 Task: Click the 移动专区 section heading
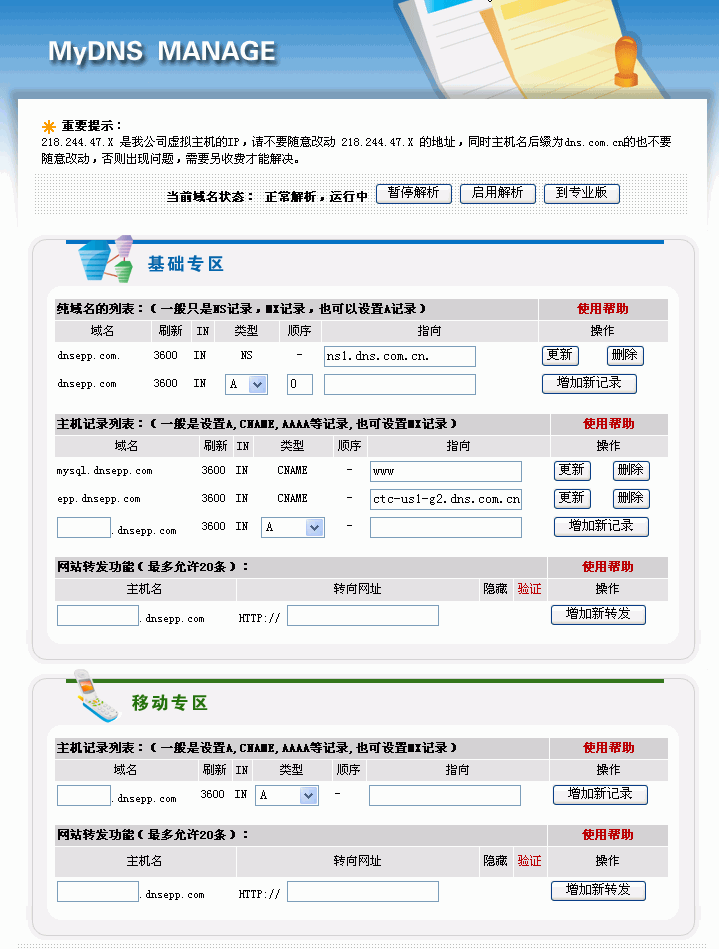coord(170,703)
